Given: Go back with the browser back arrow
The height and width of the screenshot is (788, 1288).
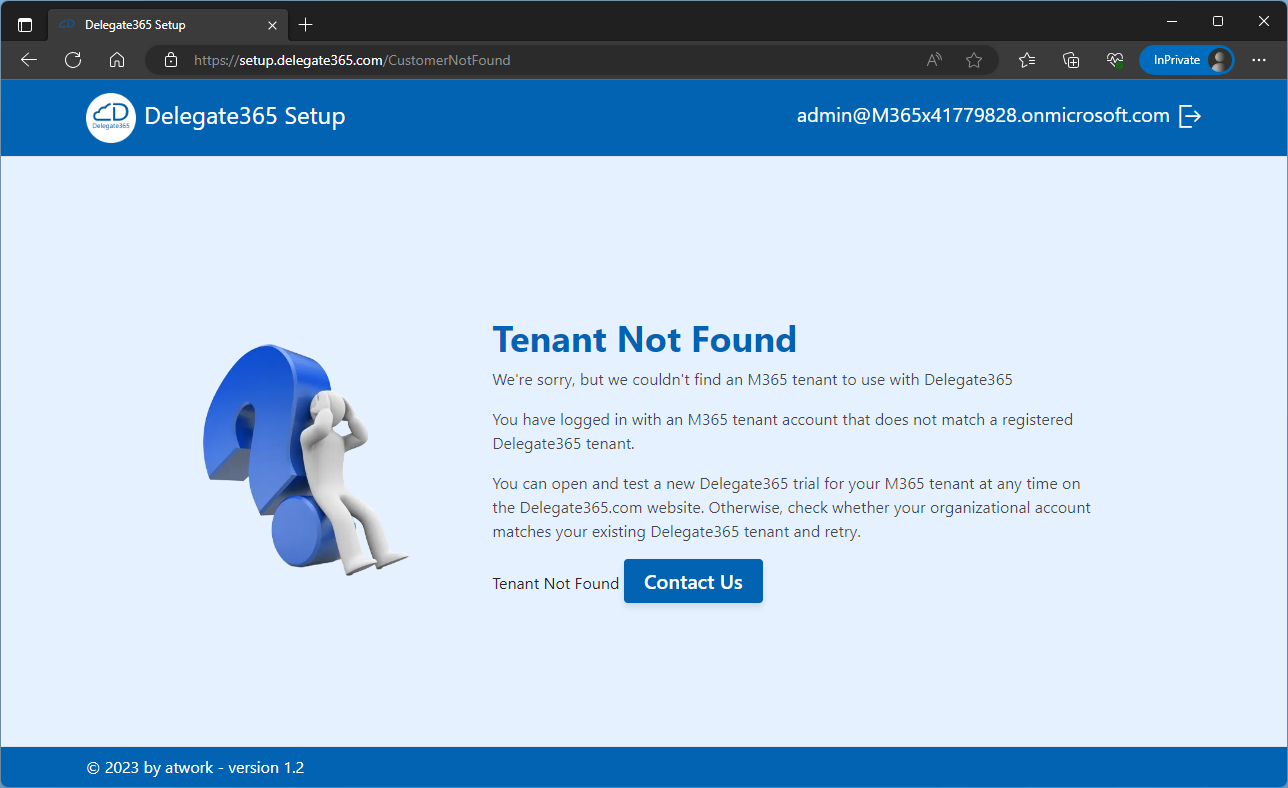Looking at the screenshot, I should click(29, 60).
